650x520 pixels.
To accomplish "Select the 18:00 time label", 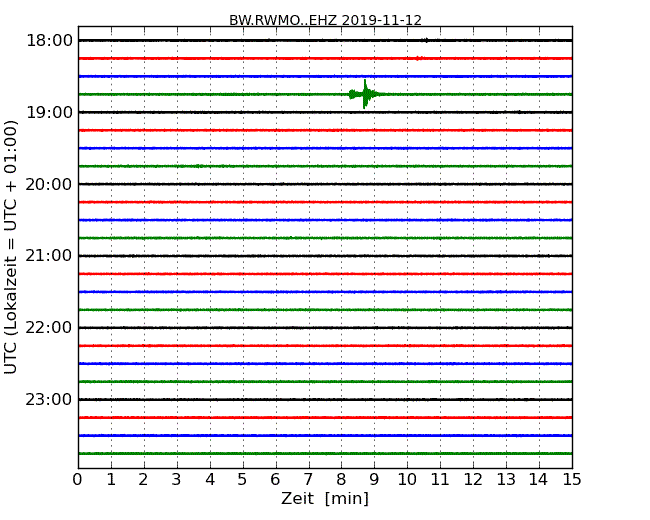I will [x=49, y=41].
